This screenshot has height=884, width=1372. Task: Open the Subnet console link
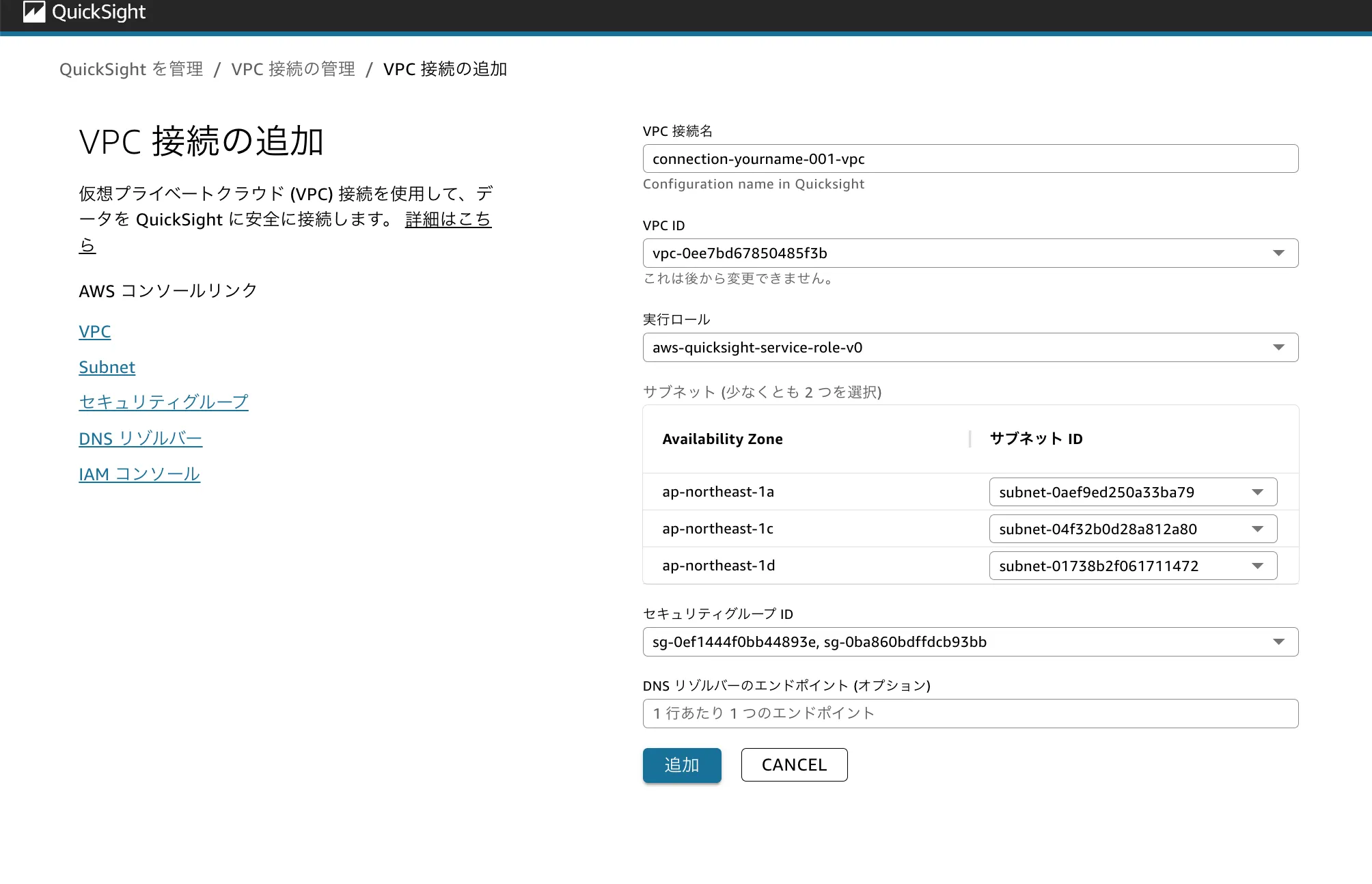coord(107,368)
